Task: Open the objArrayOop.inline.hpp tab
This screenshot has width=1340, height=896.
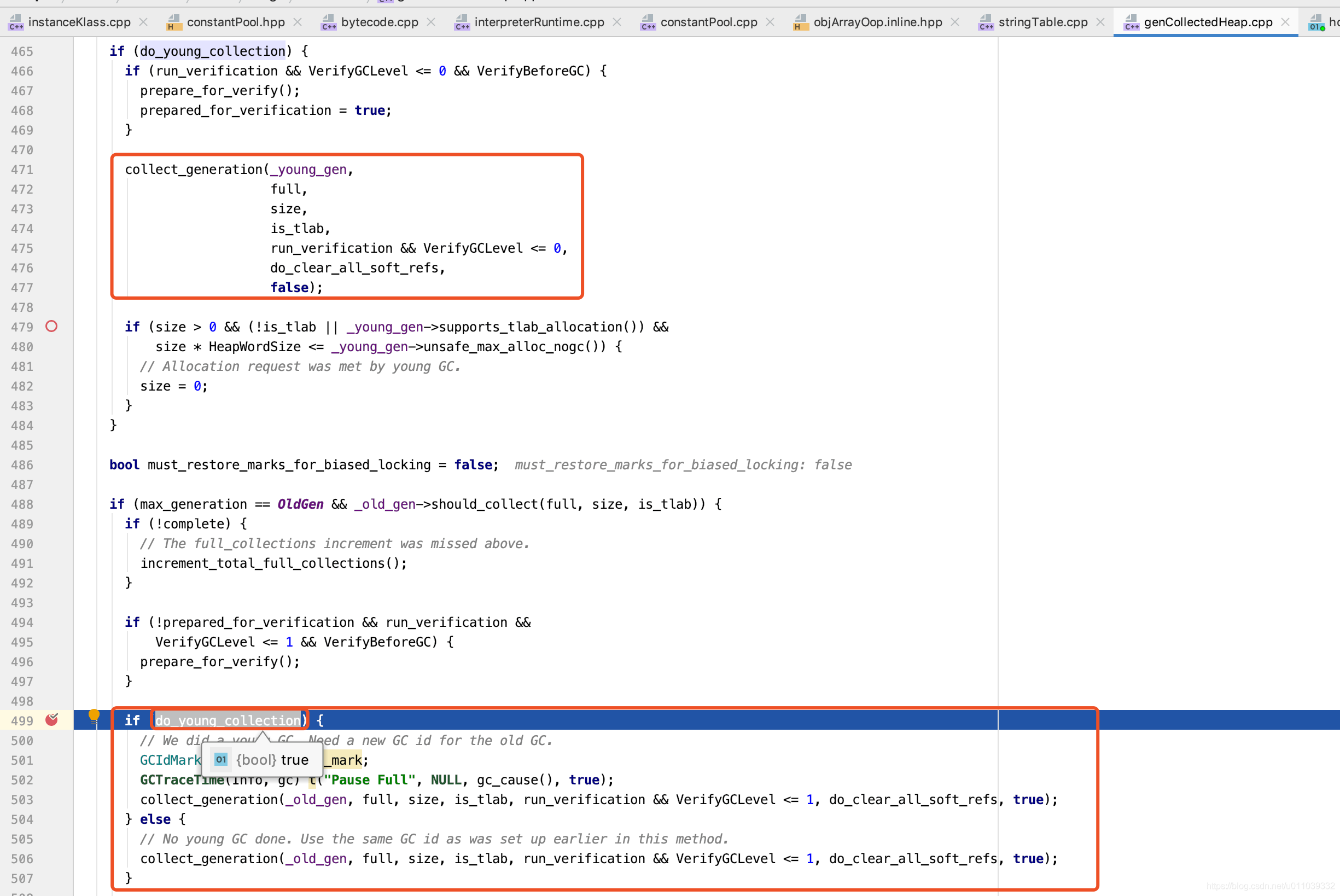Action: coord(878,22)
